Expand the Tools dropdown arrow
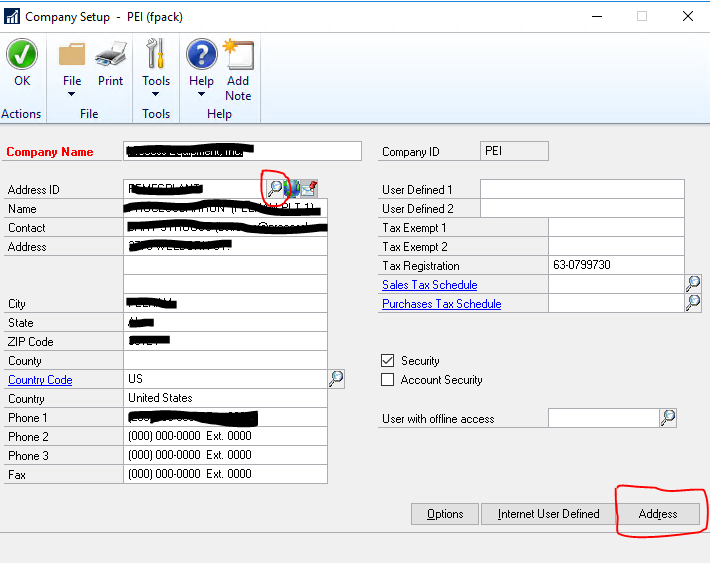The image size is (710, 563). click(x=155, y=94)
